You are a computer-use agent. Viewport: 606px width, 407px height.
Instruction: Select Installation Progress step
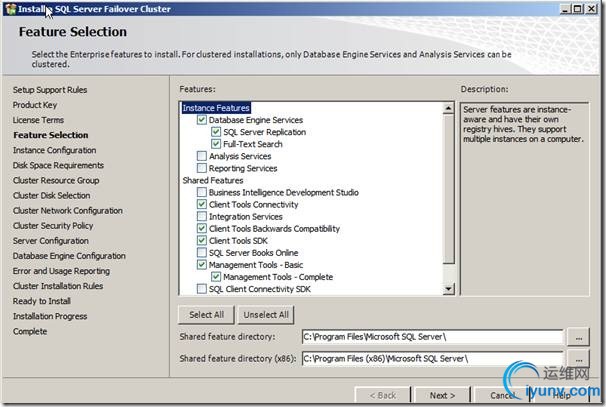coord(50,316)
